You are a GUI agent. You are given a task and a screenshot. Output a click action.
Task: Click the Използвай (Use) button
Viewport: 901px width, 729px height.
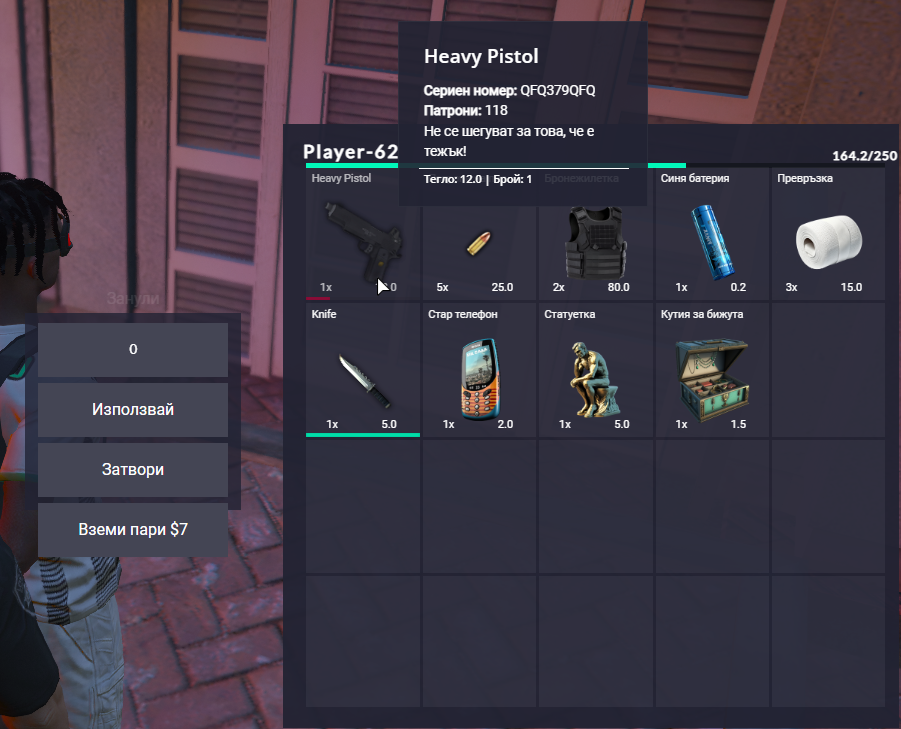[133, 410]
